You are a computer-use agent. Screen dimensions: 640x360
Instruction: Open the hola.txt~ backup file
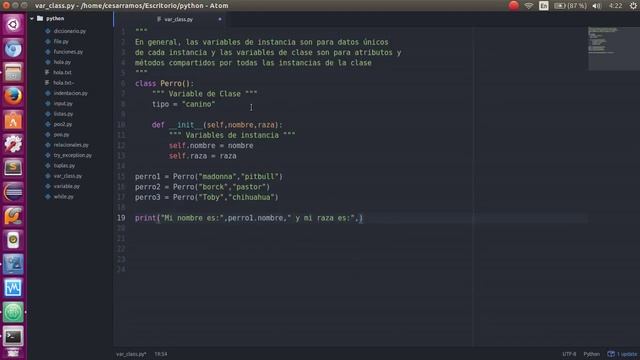click(x=64, y=82)
